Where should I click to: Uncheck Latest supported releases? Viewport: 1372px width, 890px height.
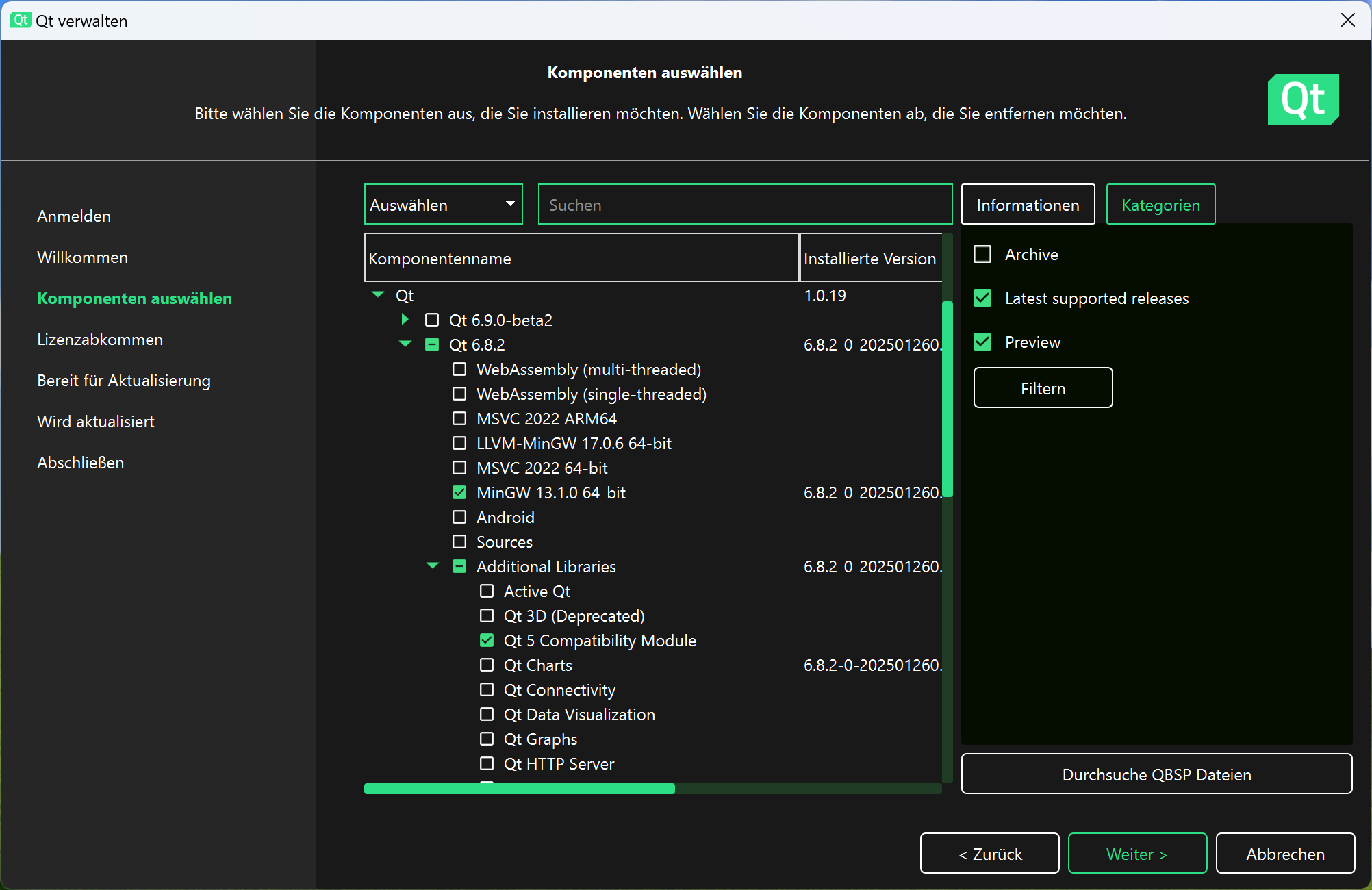[982, 298]
